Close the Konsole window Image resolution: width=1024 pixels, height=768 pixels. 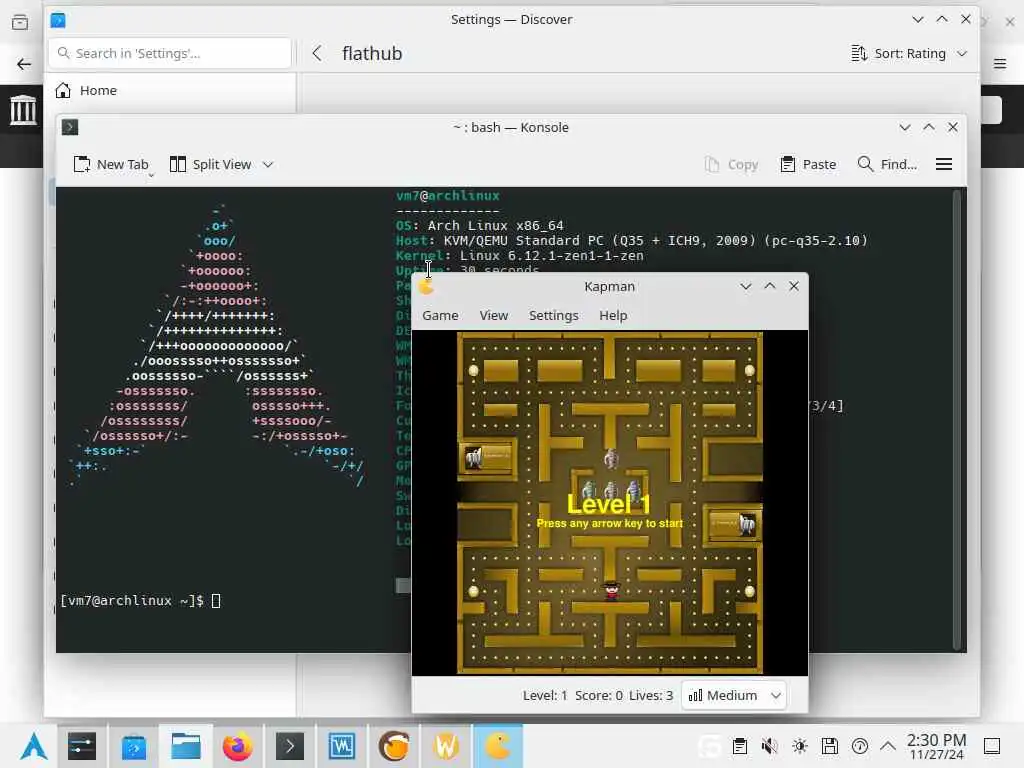click(953, 127)
